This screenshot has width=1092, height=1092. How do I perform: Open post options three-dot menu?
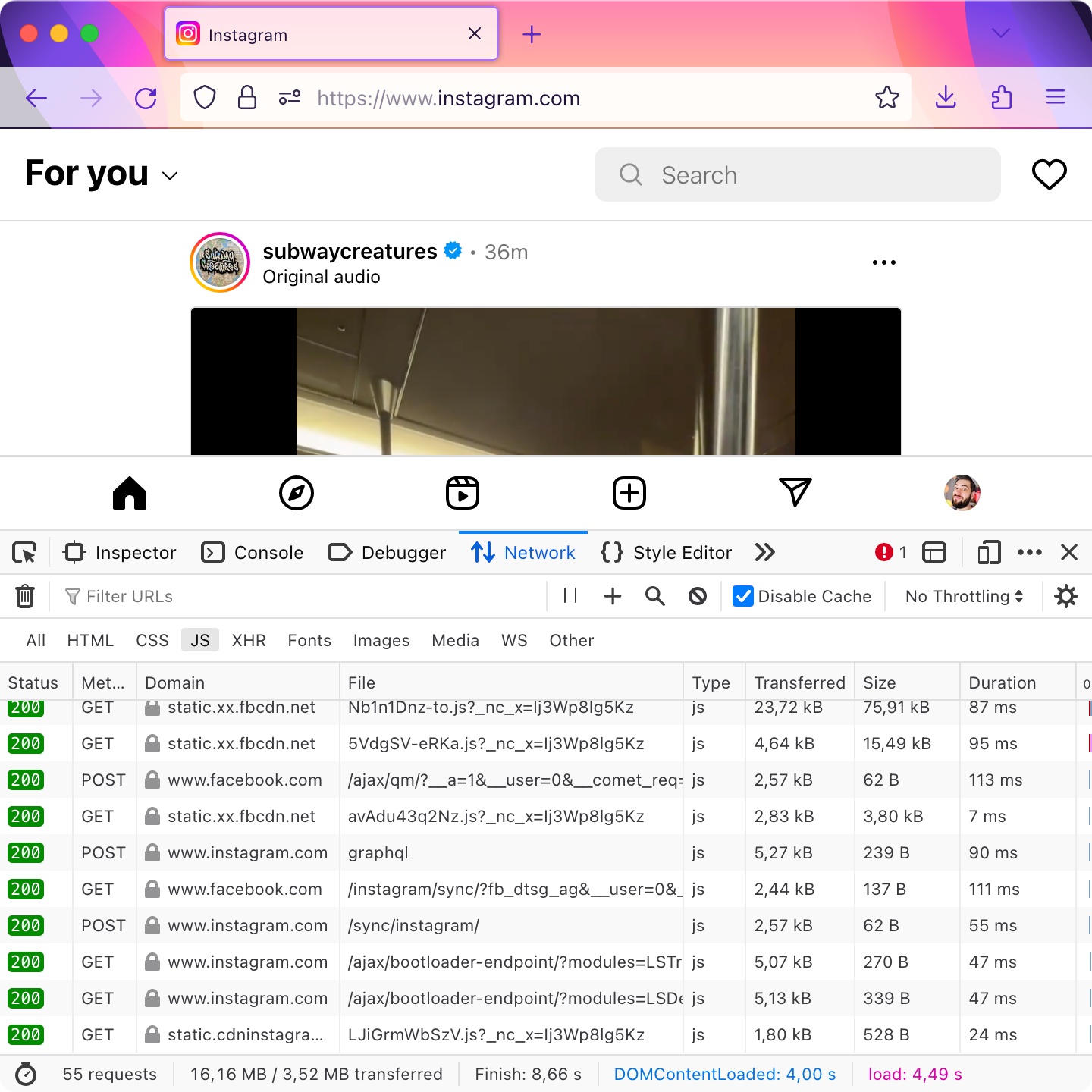point(883,262)
